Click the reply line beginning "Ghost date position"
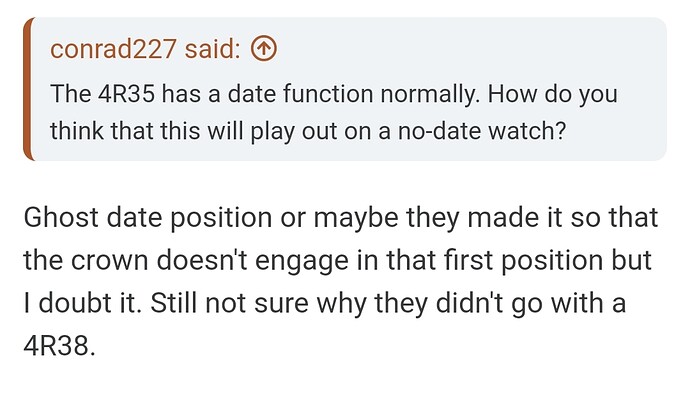The image size is (690, 396). point(341,217)
